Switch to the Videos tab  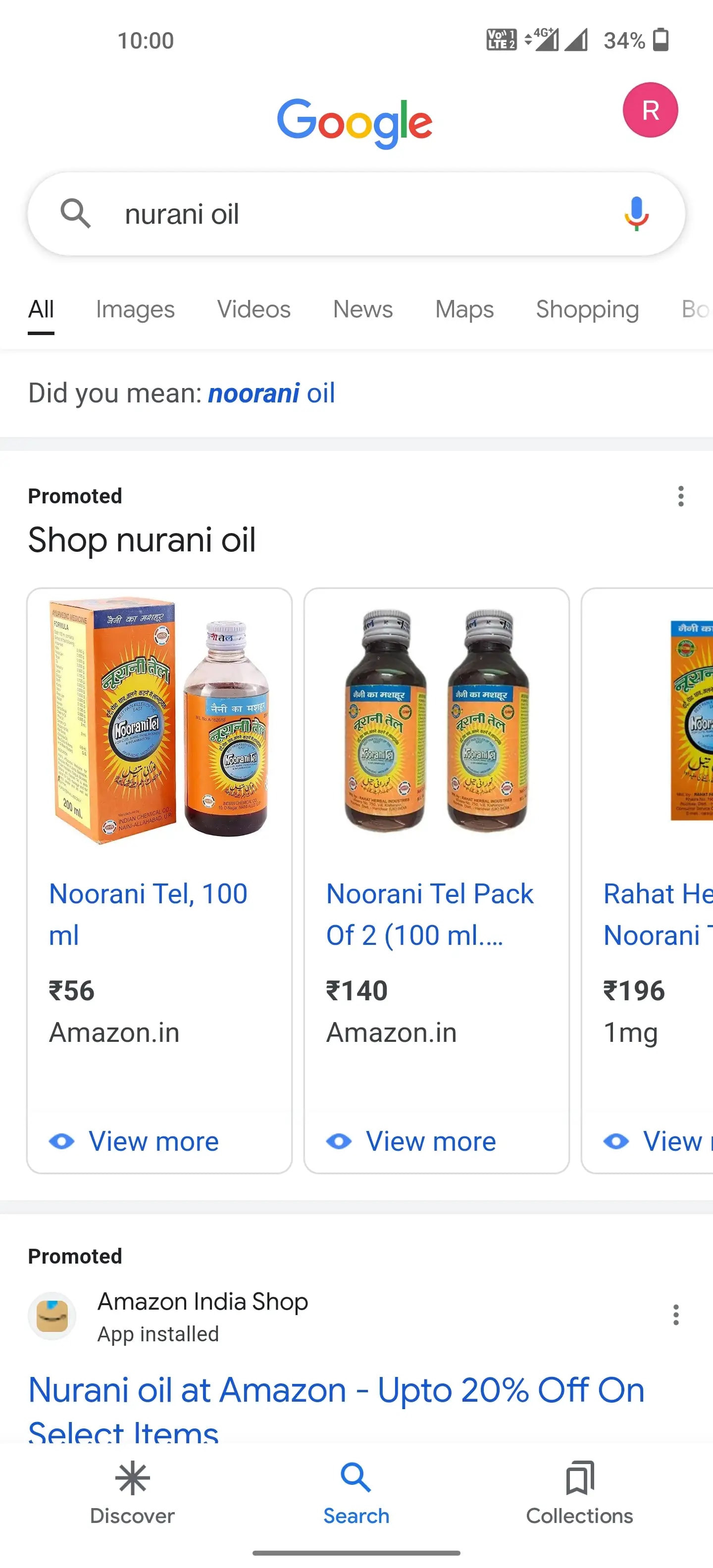[254, 309]
